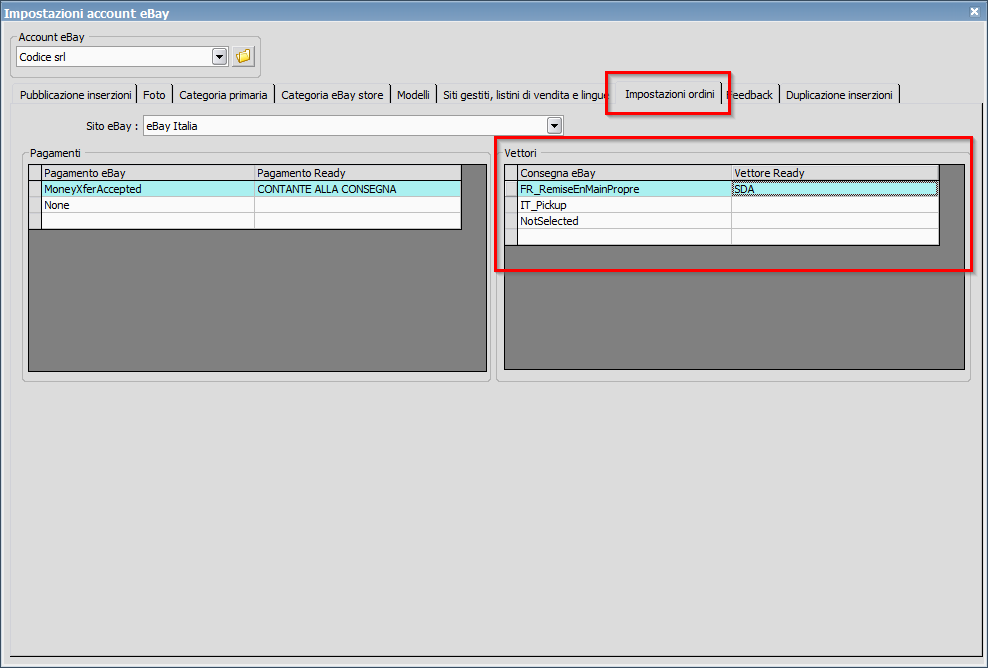Go to Categoria eBay store tab
The image size is (988, 668).
[x=332, y=95]
